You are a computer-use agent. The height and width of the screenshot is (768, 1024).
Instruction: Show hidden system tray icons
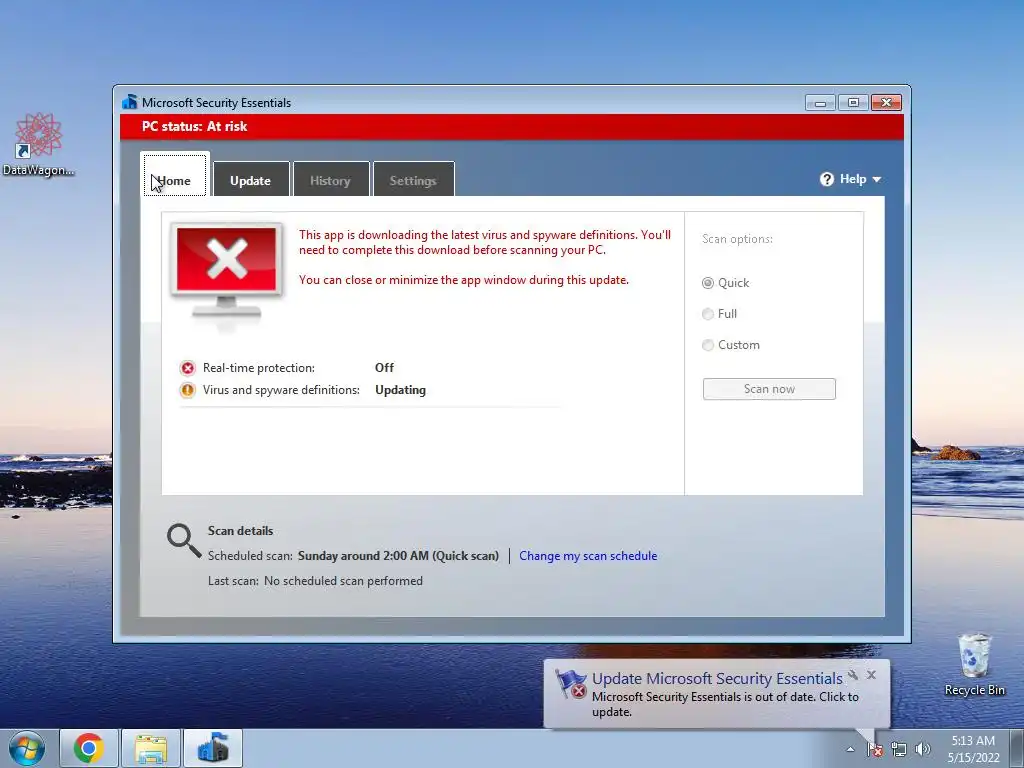[x=850, y=749]
